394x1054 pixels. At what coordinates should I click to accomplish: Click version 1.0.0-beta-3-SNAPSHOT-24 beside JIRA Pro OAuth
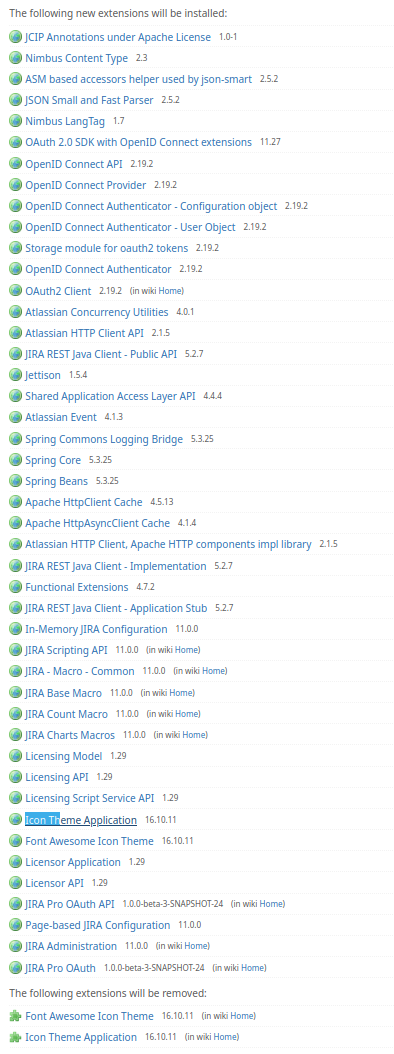point(154,969)
